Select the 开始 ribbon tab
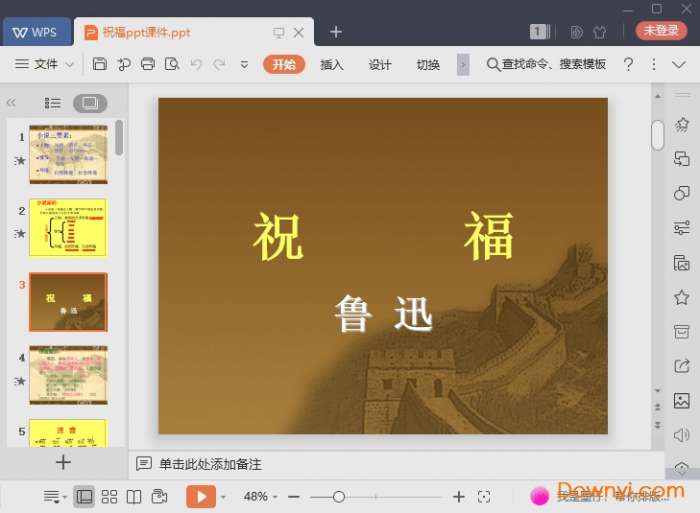This screenshot has height=513, width=700. [284, 64]
